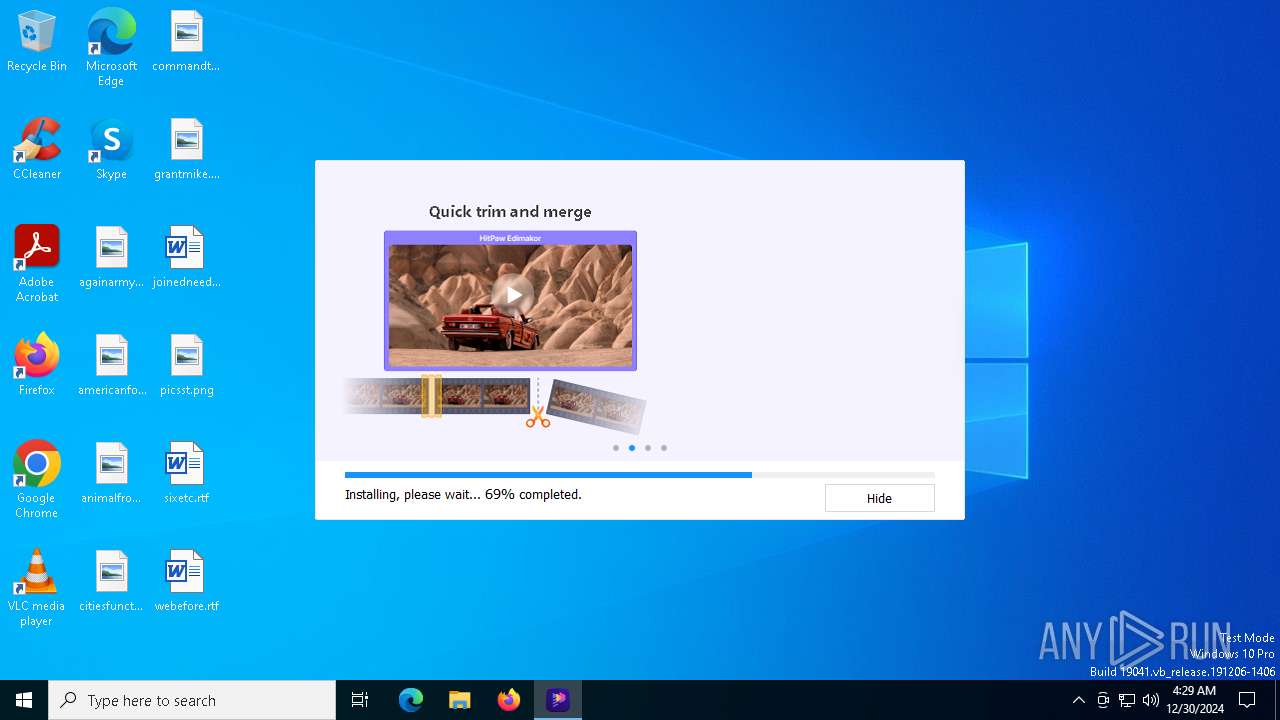Click the scissors icon on filmstrip
This screenshot has width=1280, height=720.
[538, 416]
